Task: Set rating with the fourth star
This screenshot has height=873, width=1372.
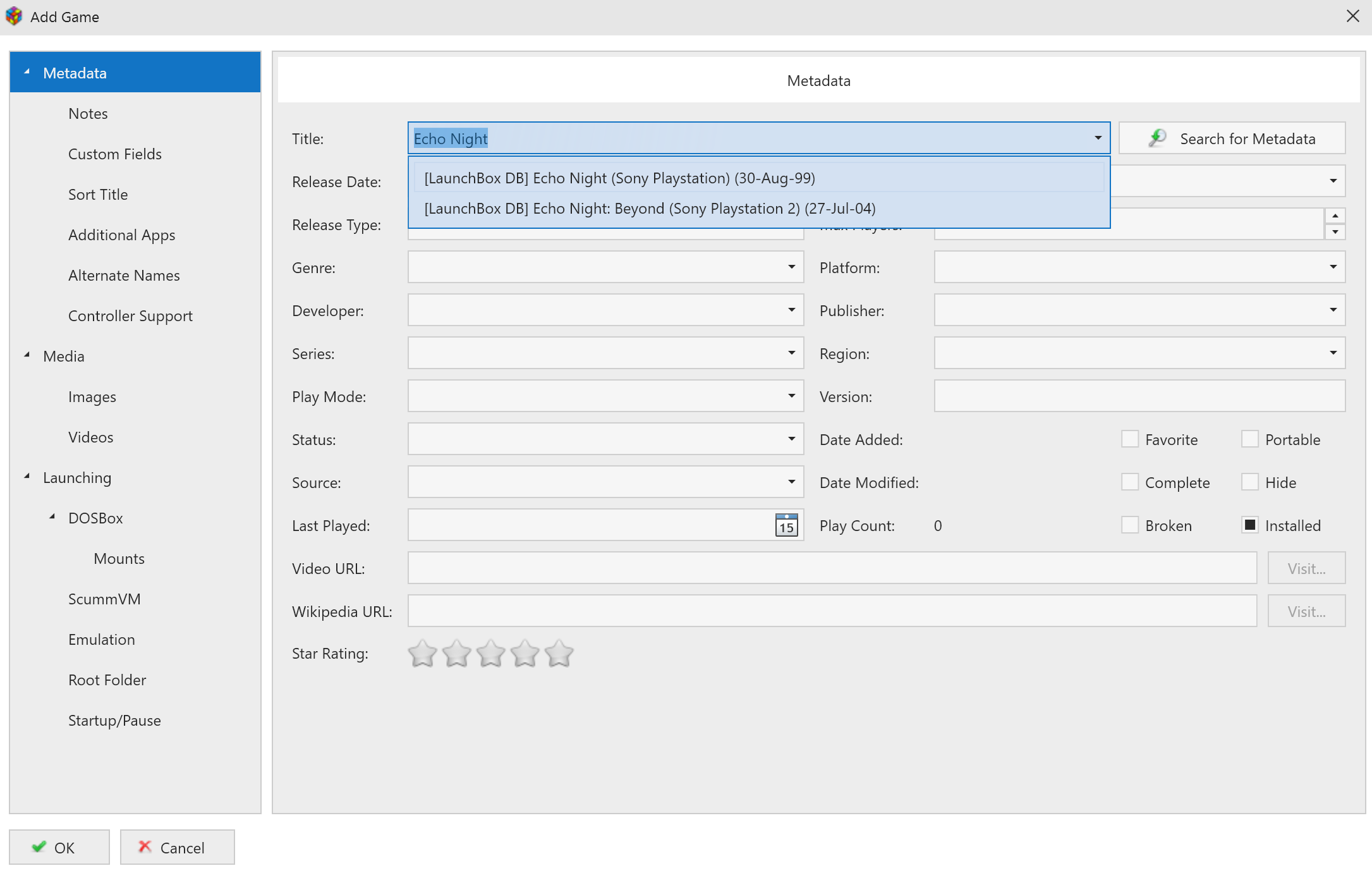Action: (x=525, y=654)
